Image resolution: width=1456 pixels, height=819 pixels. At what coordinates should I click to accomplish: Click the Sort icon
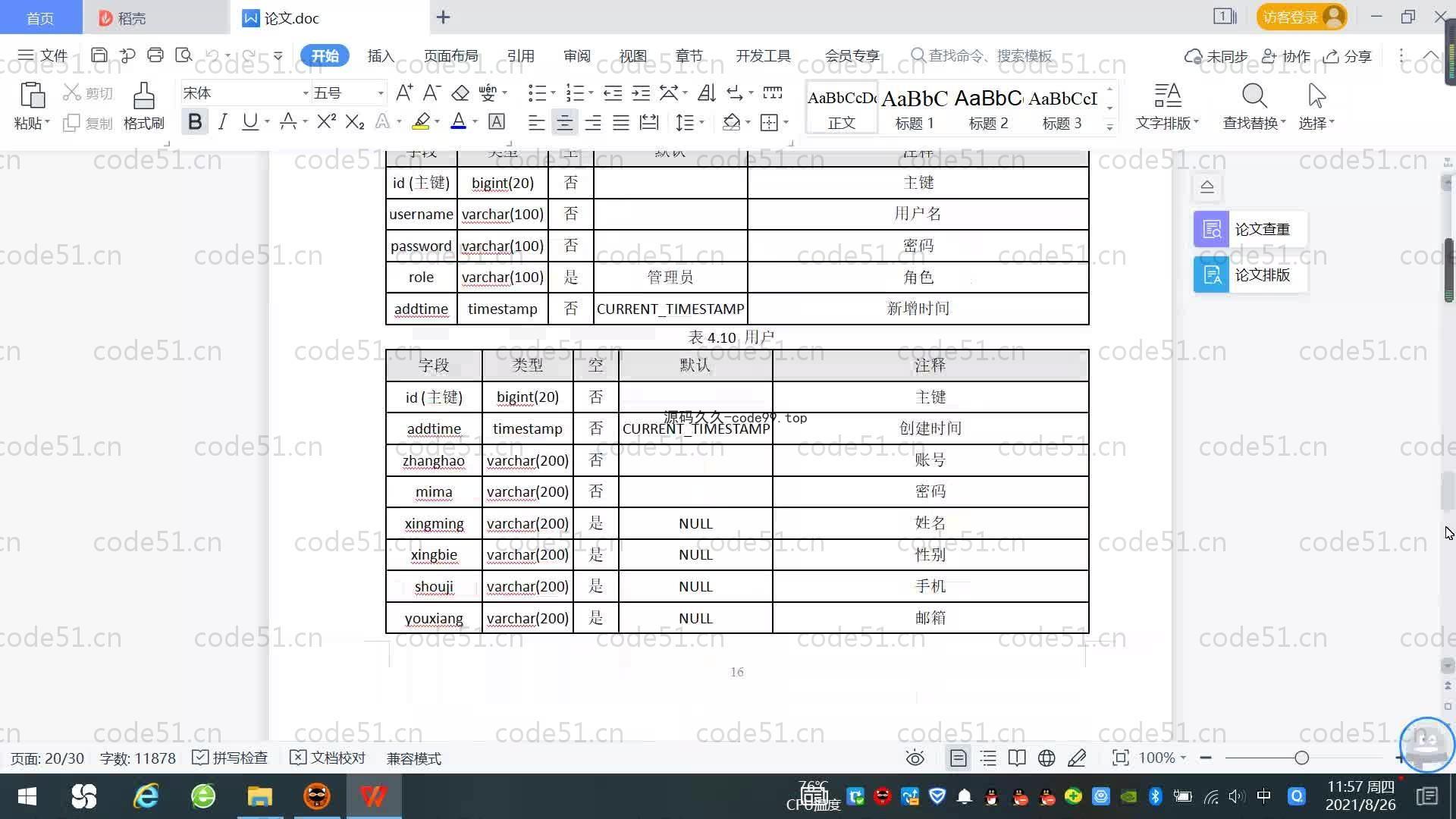707,93
